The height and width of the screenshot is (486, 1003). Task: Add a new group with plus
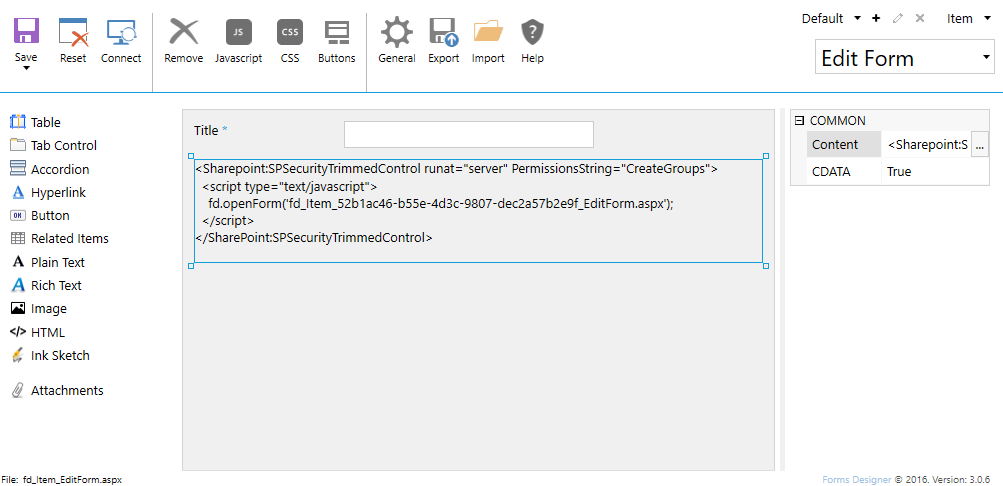pos(876,18)
